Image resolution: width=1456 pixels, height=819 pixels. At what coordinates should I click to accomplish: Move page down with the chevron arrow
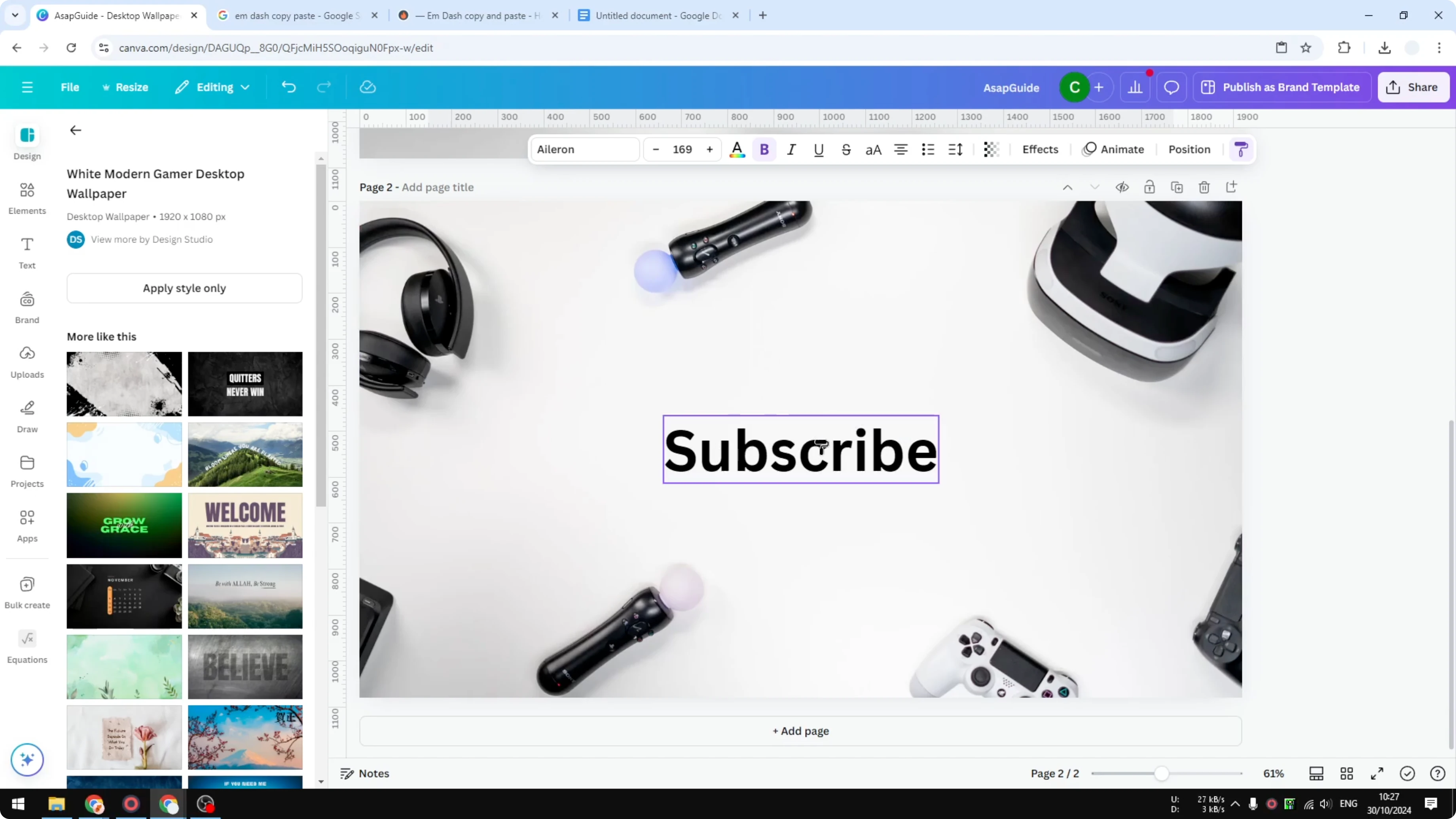point(1095,186)
